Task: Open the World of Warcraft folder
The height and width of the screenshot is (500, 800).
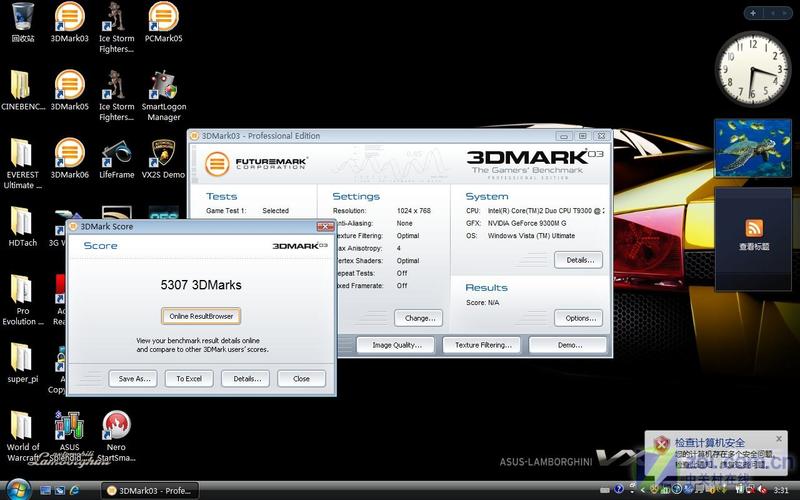Action: [22, 436]
